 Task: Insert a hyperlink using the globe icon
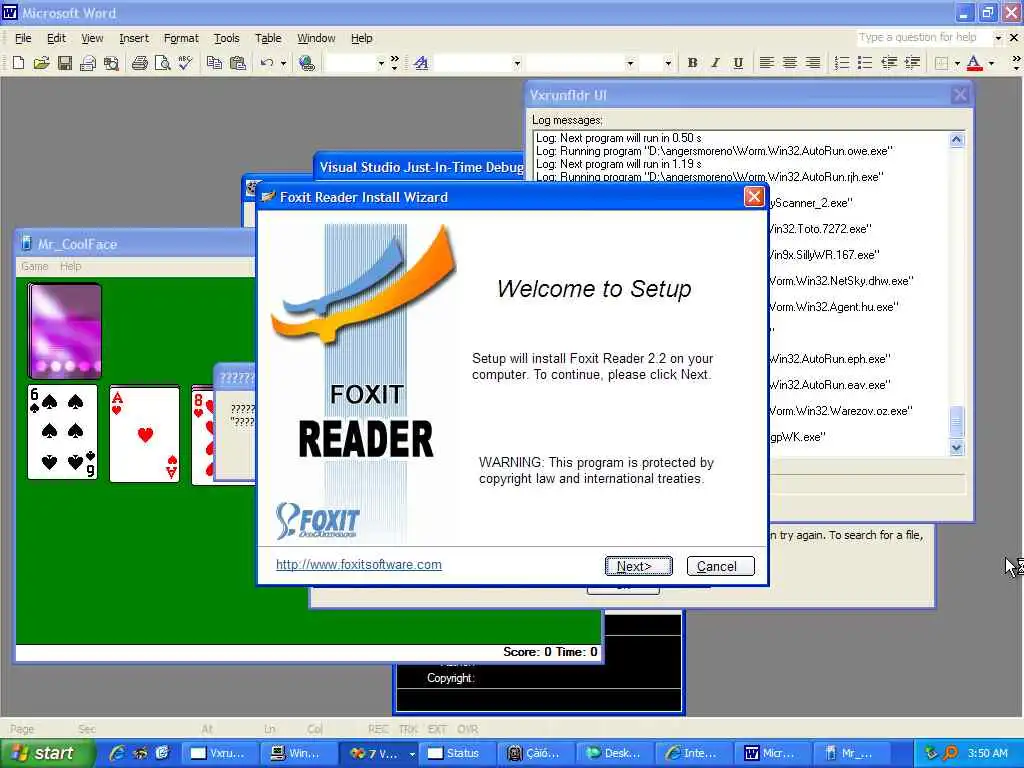coord(306,63)
